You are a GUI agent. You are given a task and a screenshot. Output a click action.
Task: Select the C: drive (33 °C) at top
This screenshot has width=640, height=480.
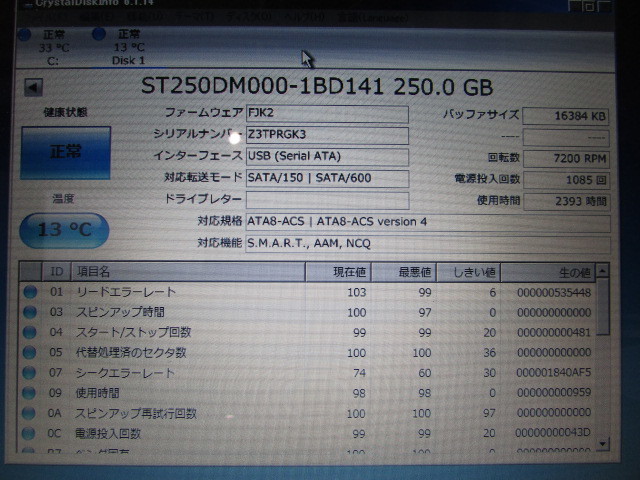(x=54, y=47)
